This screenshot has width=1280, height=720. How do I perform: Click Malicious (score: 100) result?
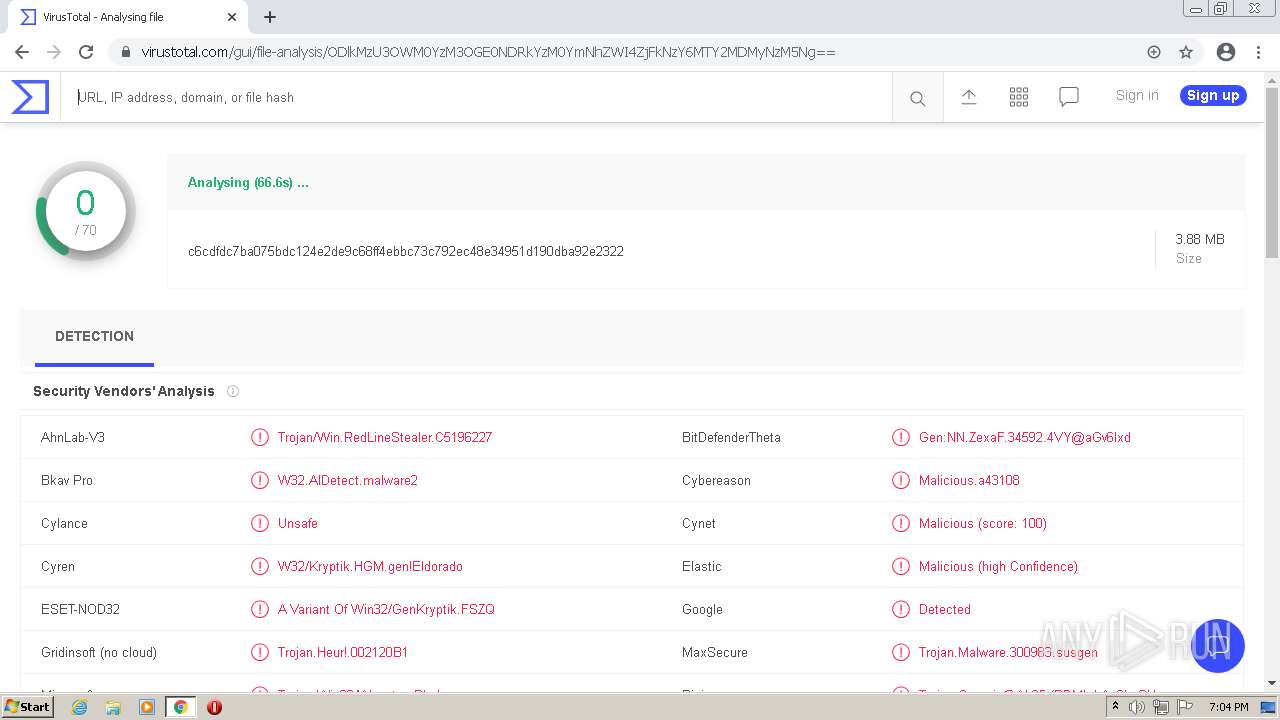point(983,523)
